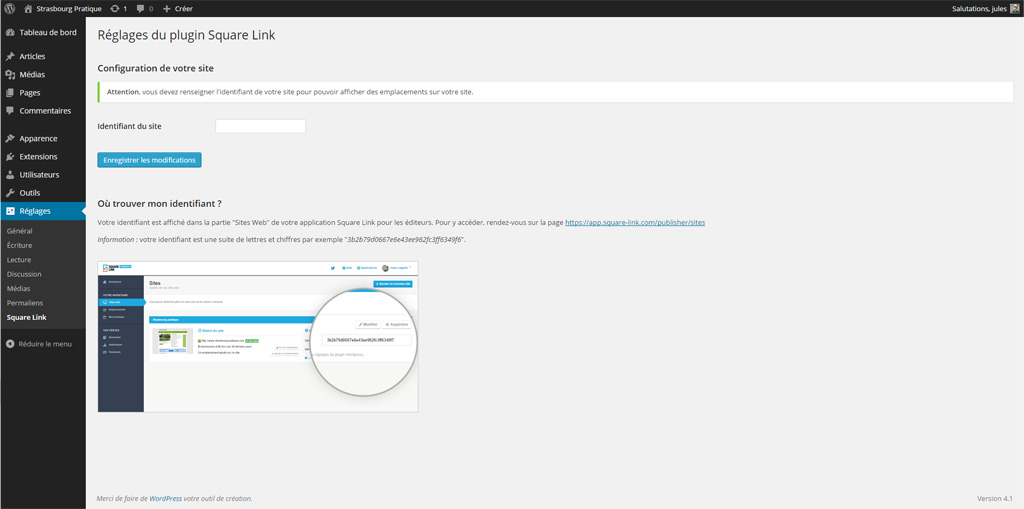Open Écriture settings submenu
Viewport: 1024px width, 509px height.
pyautogui.click(x=20, y=246)
